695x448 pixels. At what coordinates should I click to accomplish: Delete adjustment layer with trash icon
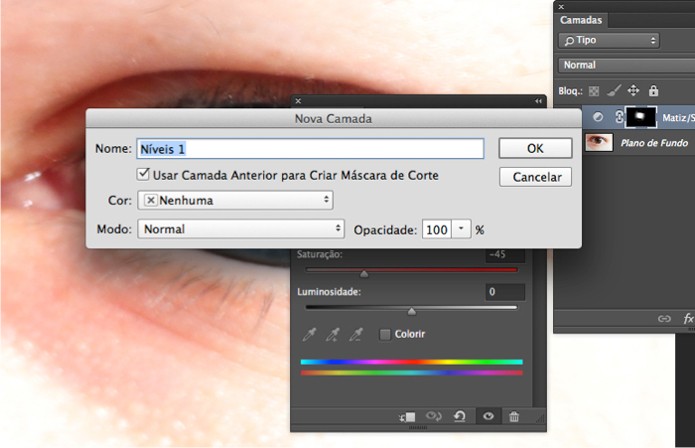514,416
